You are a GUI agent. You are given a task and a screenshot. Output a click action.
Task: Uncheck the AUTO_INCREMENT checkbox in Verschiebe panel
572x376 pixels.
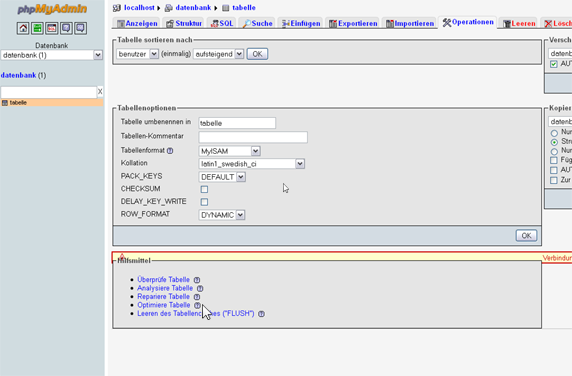(554, 64)
